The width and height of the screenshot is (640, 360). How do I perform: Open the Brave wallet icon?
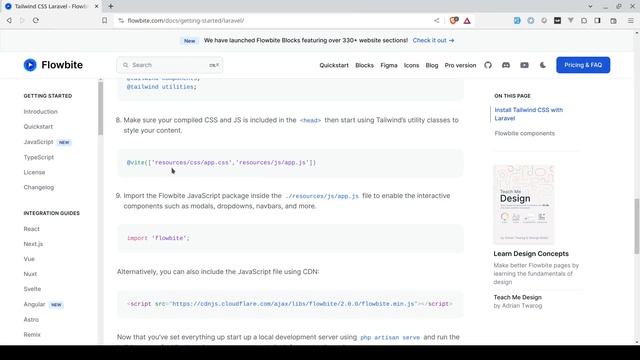(613, 20)
